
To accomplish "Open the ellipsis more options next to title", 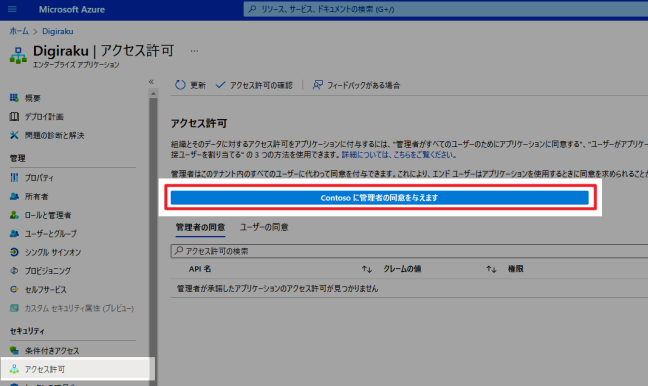I will [194, 51].
